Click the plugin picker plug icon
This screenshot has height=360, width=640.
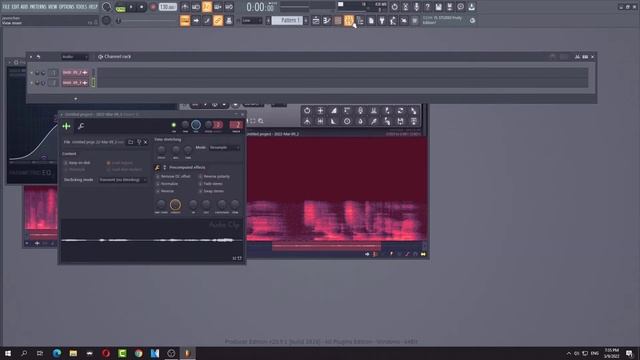click(x=382, y=20)
